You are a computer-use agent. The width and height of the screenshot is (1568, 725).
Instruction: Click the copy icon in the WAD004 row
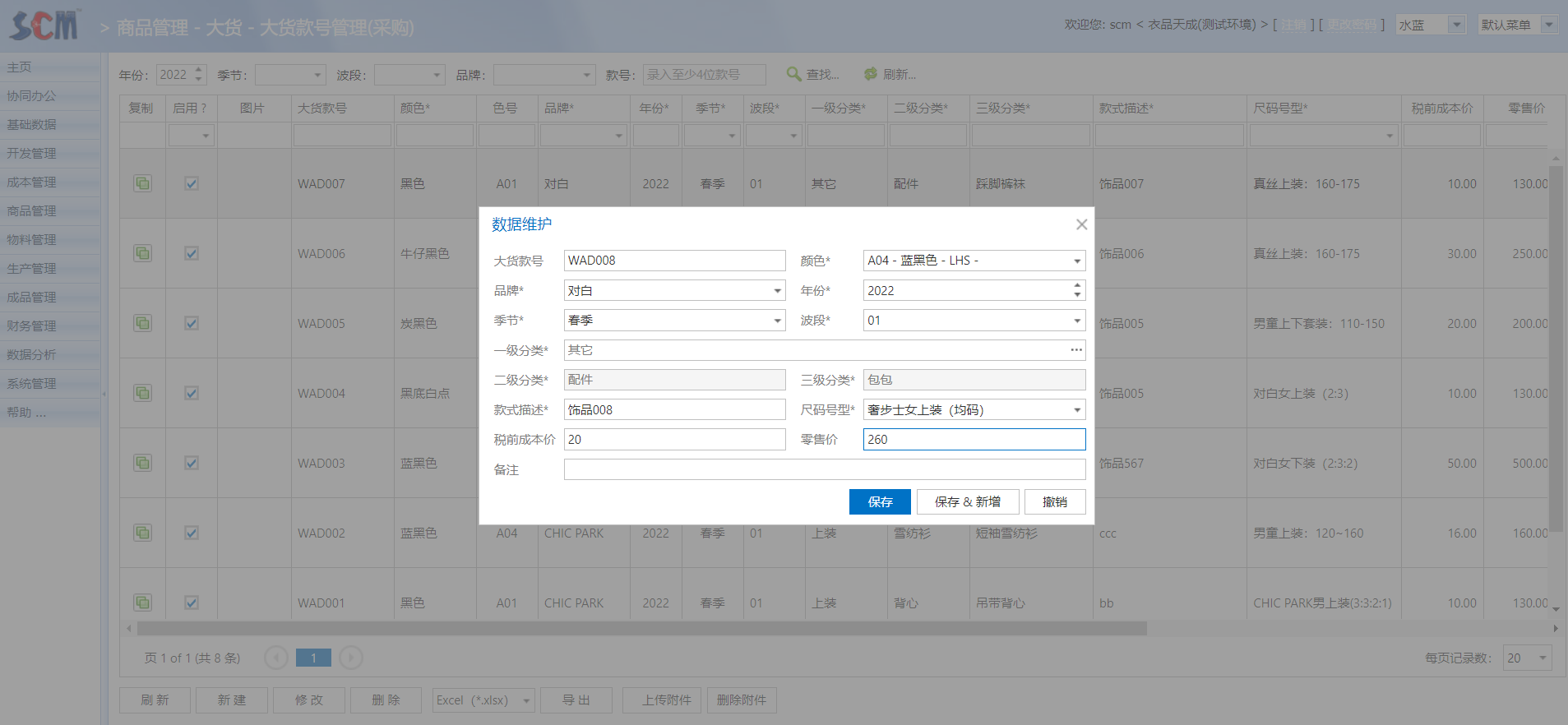click(142, 393)
